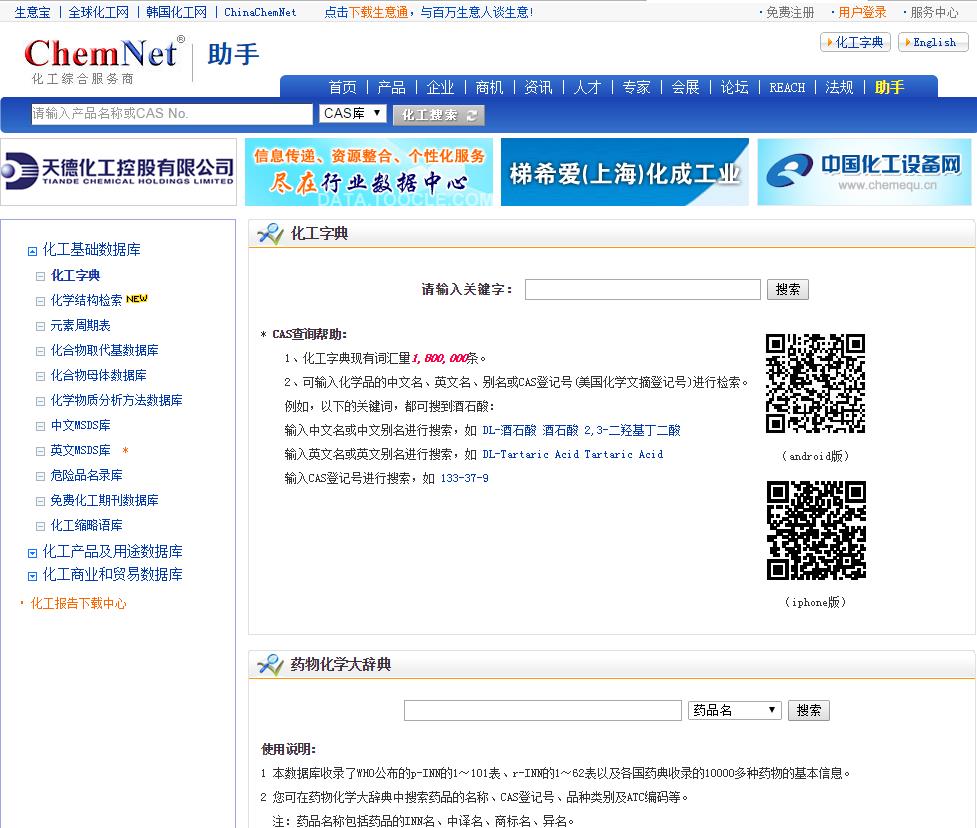Open the ChinaChemNet top link
The width and height of the screenshot is (977, 828).
[x=260, y=12]
